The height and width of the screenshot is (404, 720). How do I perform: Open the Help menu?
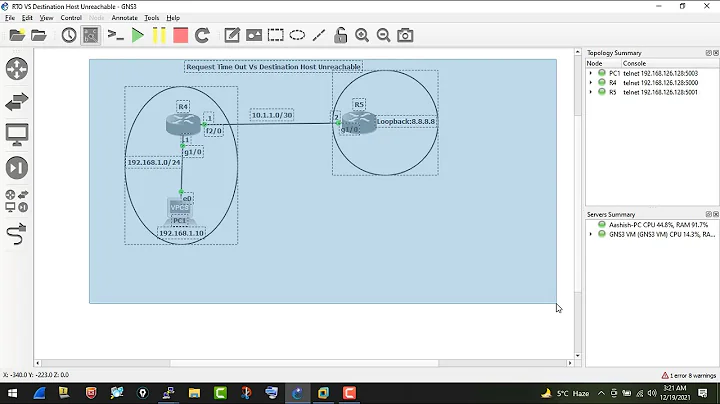click(x=173, y=17)
